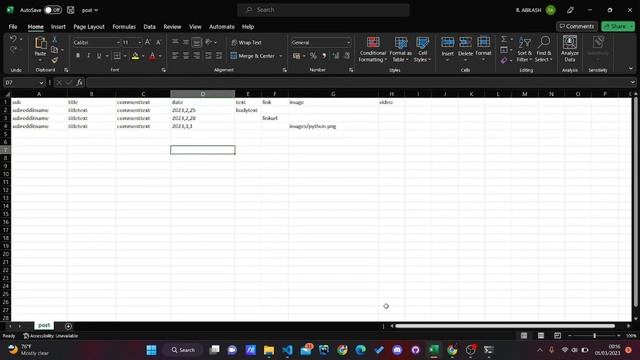
Task: Toggle Wrap Text
Action: (247, 42)
